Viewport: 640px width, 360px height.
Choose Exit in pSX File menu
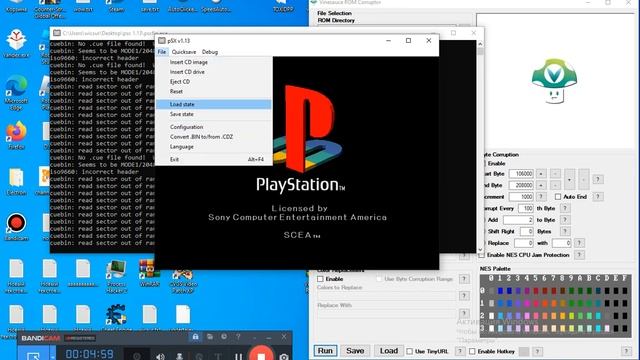[214, 160]
